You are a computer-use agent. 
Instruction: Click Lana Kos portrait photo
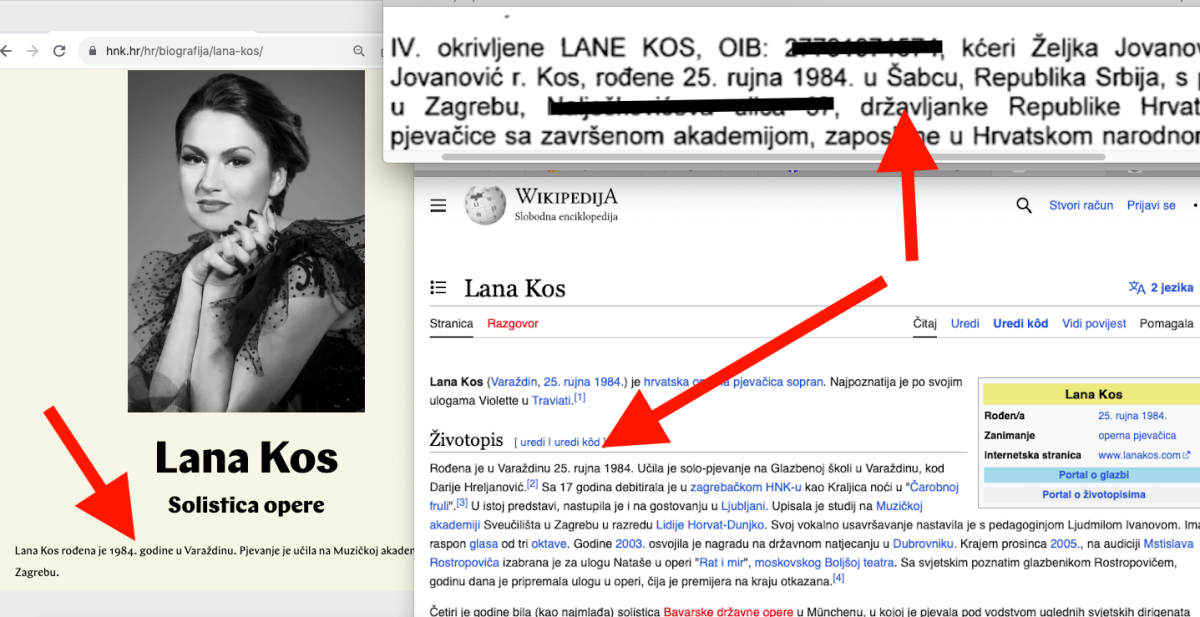[x=246, y=240]
